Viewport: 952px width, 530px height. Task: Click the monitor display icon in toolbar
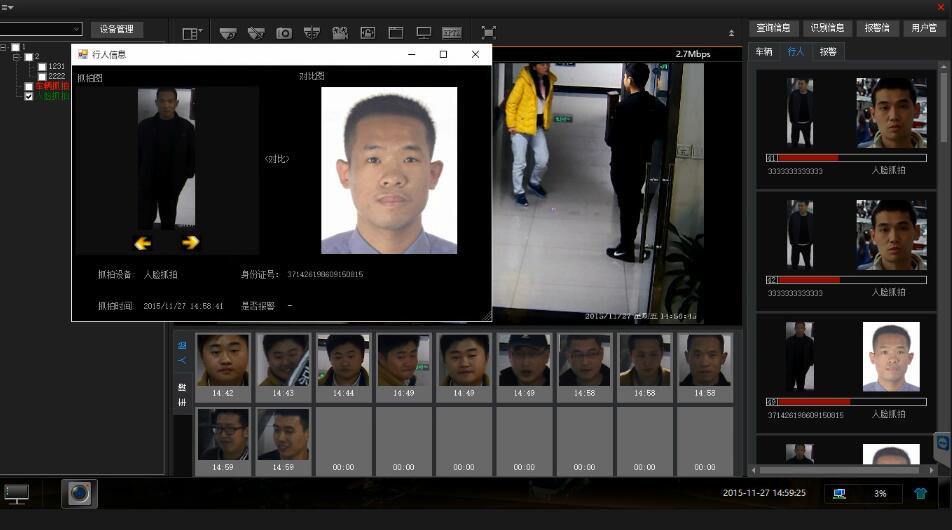[x=423, y=33]
